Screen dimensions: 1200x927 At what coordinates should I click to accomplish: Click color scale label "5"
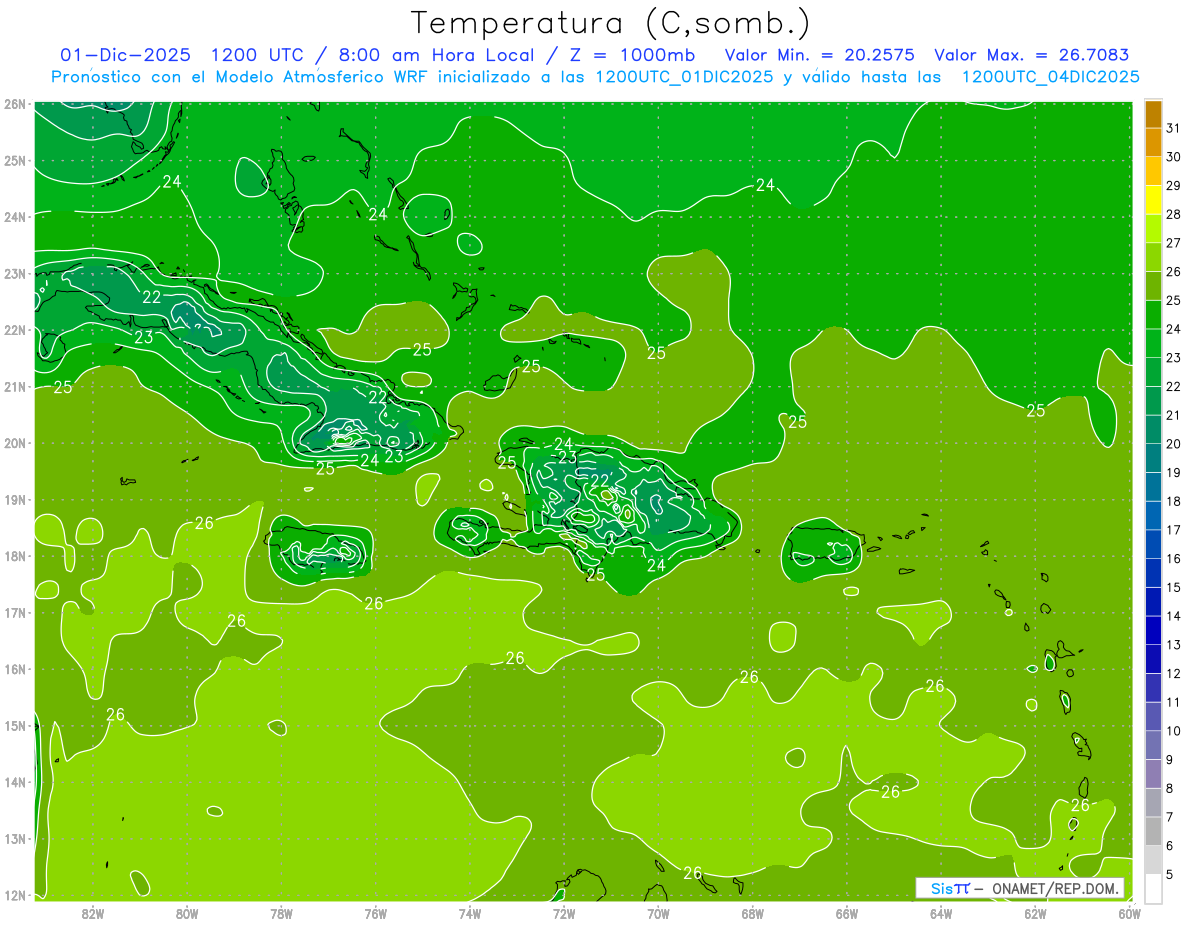coord(1170,874)
